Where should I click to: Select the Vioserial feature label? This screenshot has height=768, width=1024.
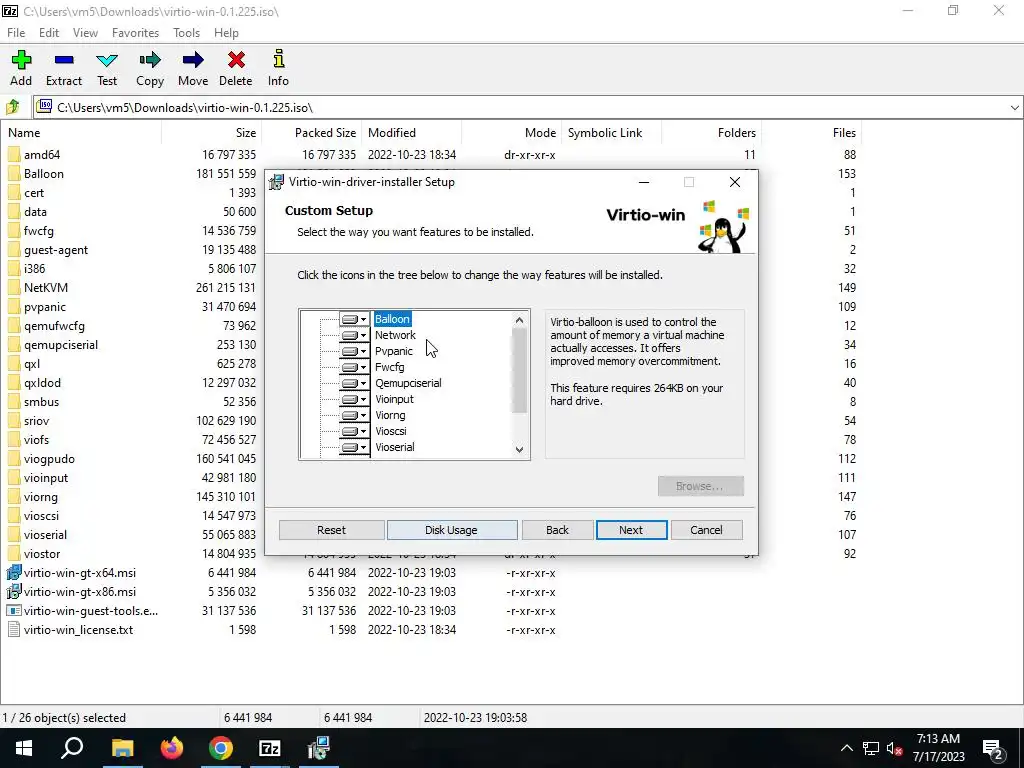tap(394, 447)
